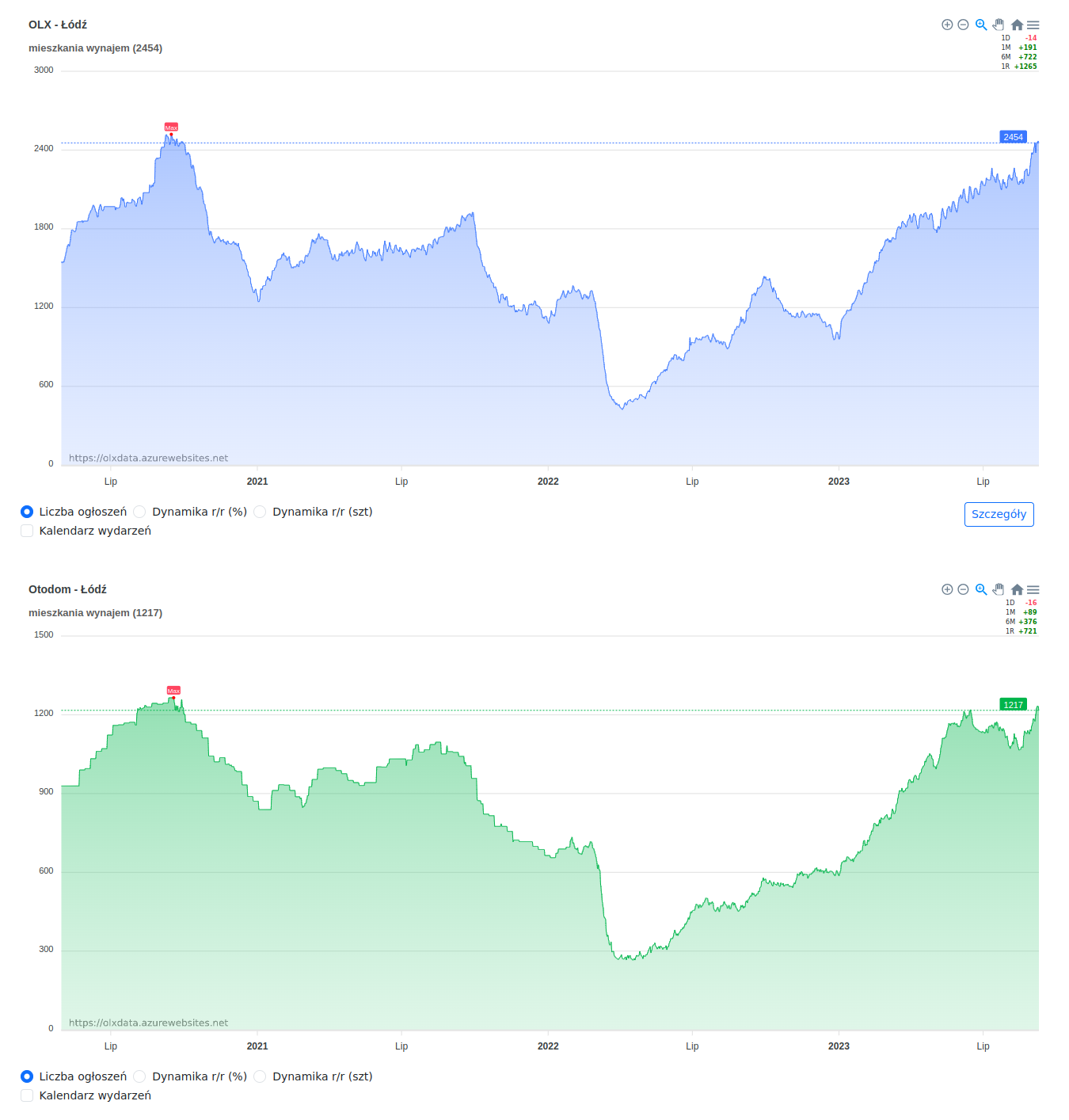Click zoom out icon on Otodom chart
This screenshot has width=1069, height=1120.
coord(963,589)
